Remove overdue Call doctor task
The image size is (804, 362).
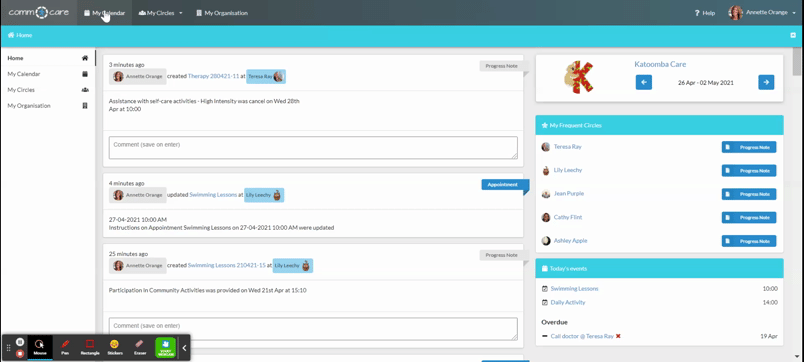pos(618,336)
